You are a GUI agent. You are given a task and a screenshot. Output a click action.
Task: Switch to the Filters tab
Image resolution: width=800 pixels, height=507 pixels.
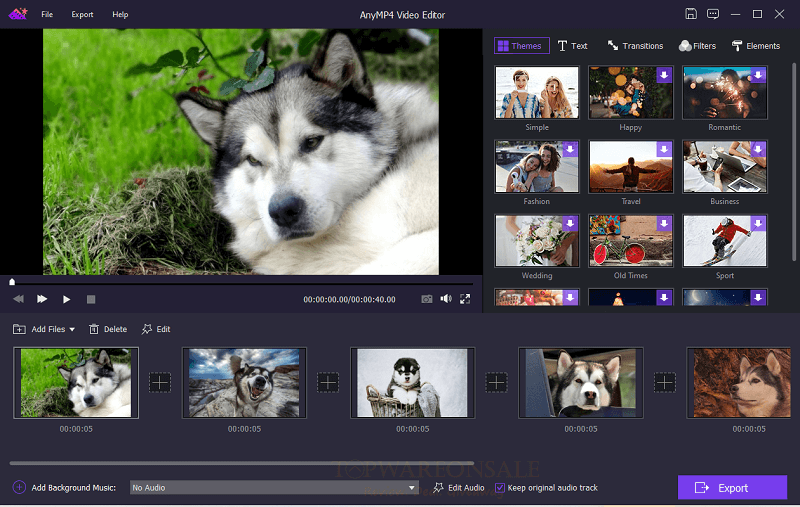point(697,46)
